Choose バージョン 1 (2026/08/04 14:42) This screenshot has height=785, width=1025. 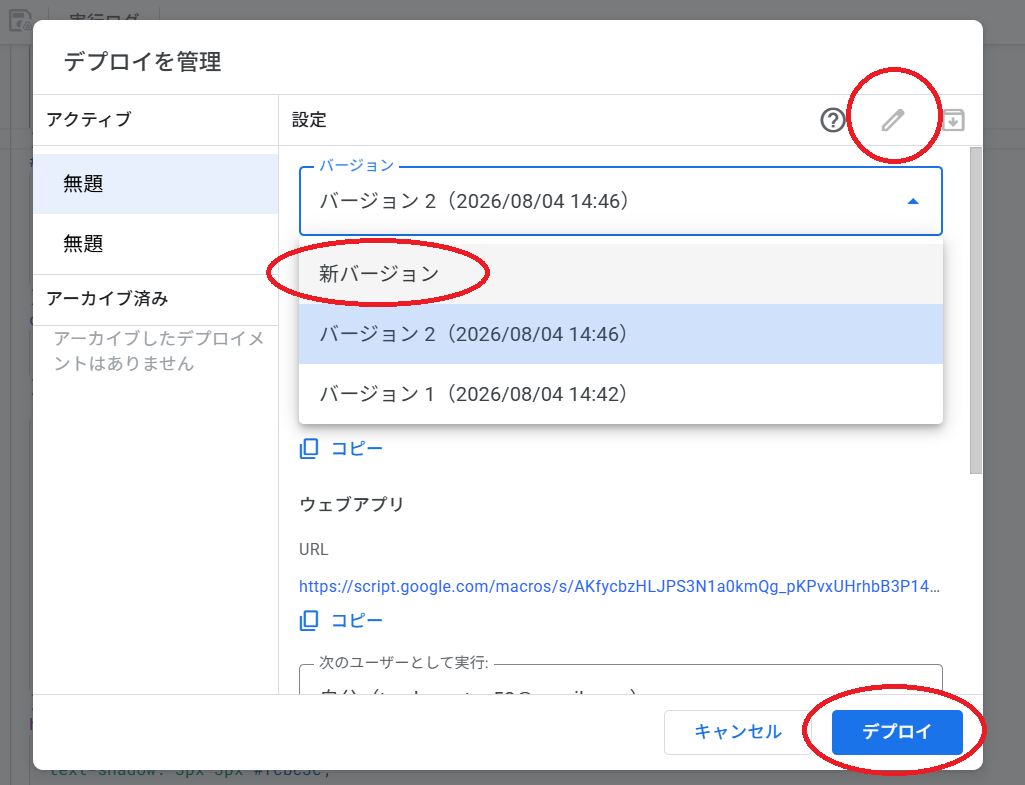[x=620, y=394]
